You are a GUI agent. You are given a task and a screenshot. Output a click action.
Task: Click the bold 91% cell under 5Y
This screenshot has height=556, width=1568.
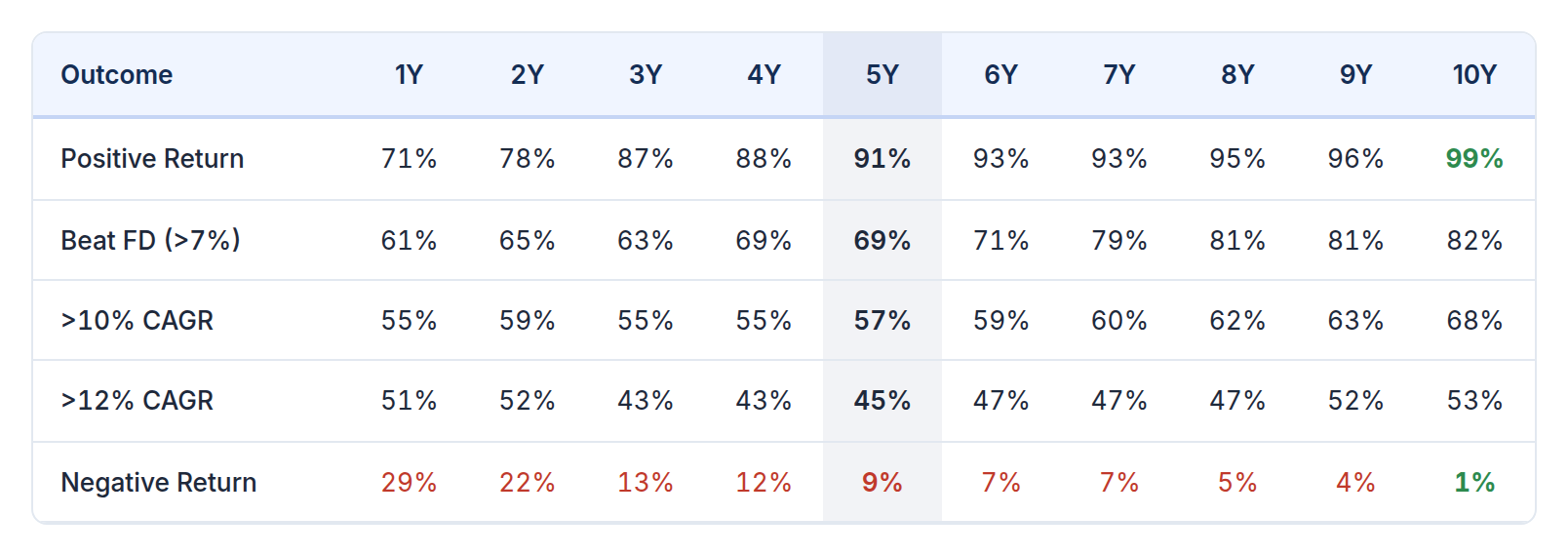click(x=882, y=159)
